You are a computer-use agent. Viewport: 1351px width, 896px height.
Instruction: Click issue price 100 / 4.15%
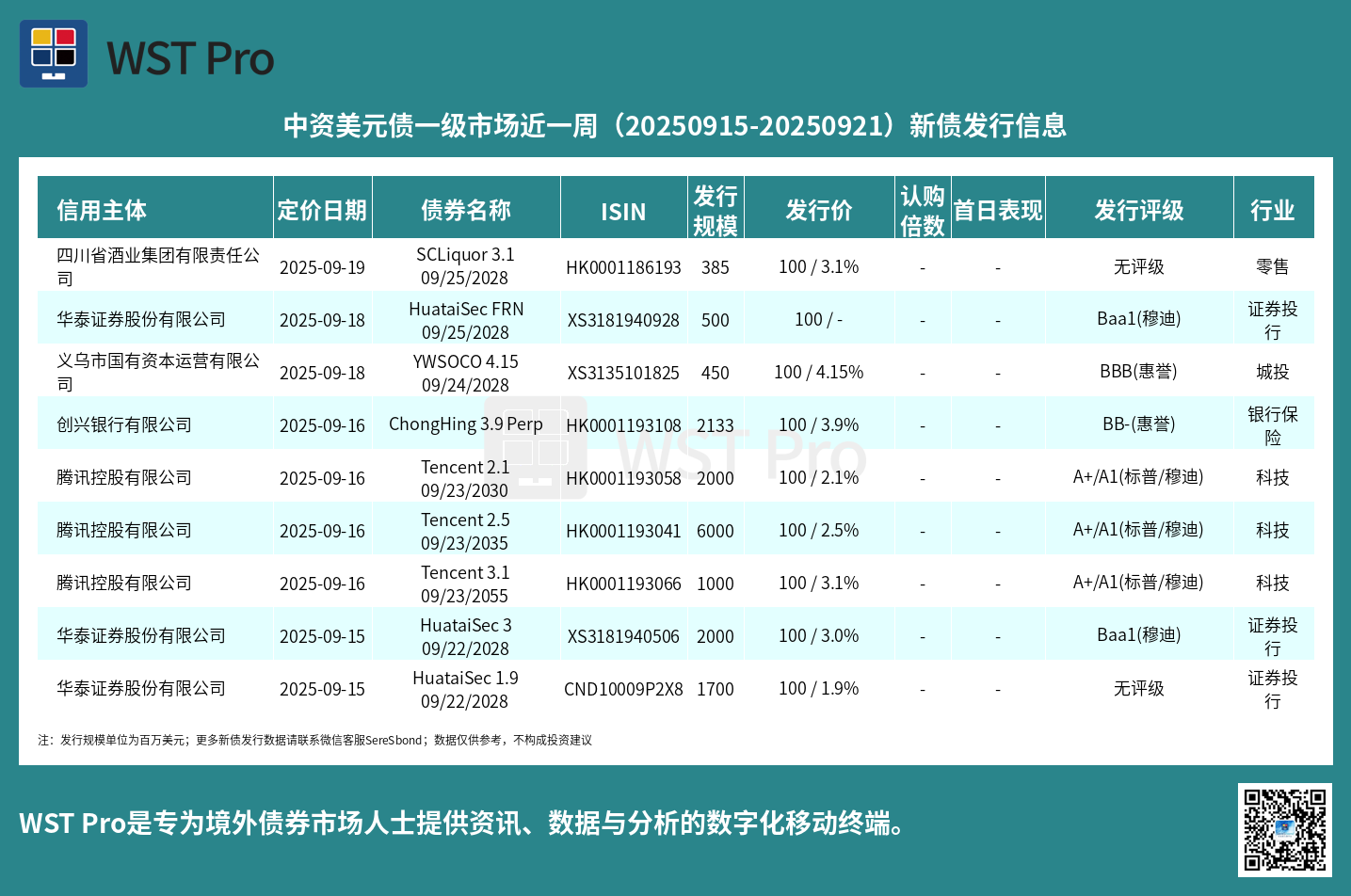pyautogui.click(x=819, y=372)
